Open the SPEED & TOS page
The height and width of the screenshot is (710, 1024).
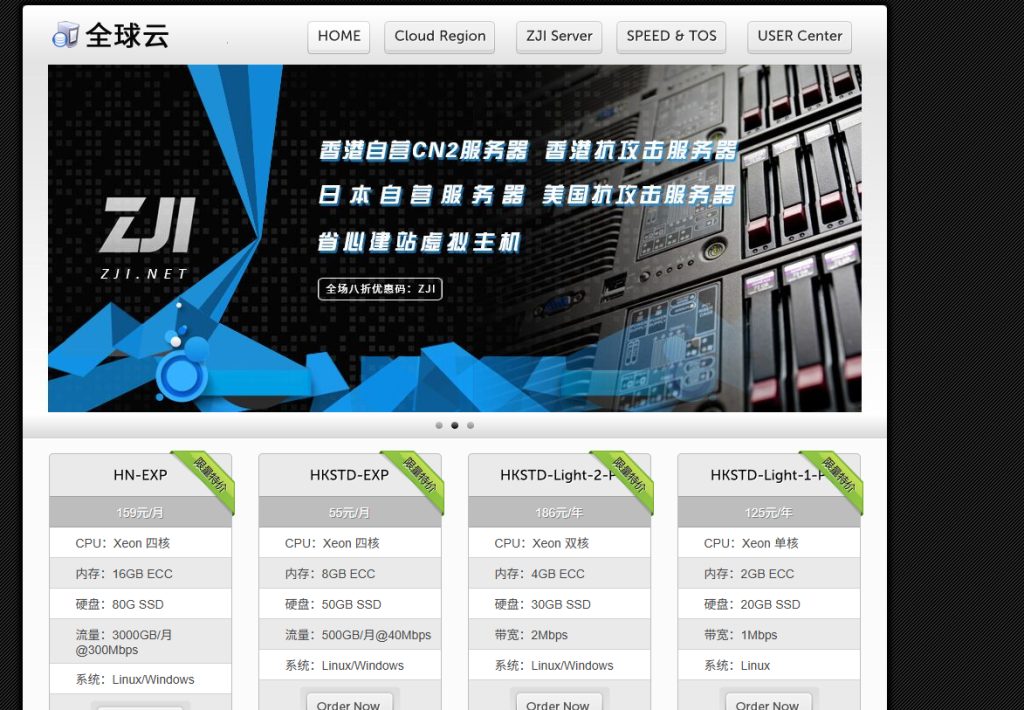(671, 36)
